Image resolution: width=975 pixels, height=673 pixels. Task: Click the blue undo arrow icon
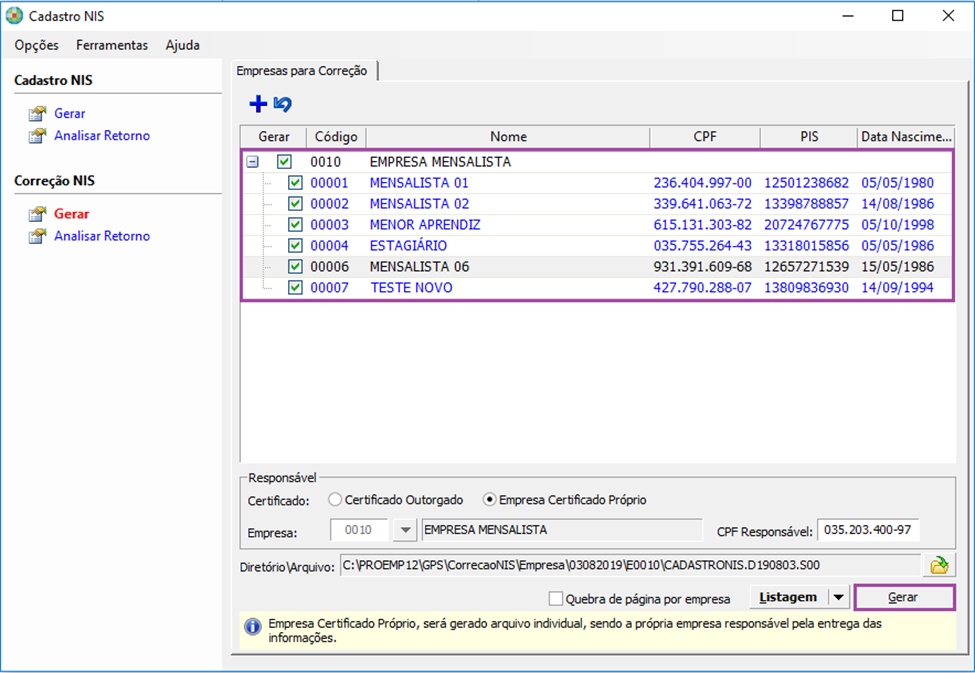click(x=283, y=104)
